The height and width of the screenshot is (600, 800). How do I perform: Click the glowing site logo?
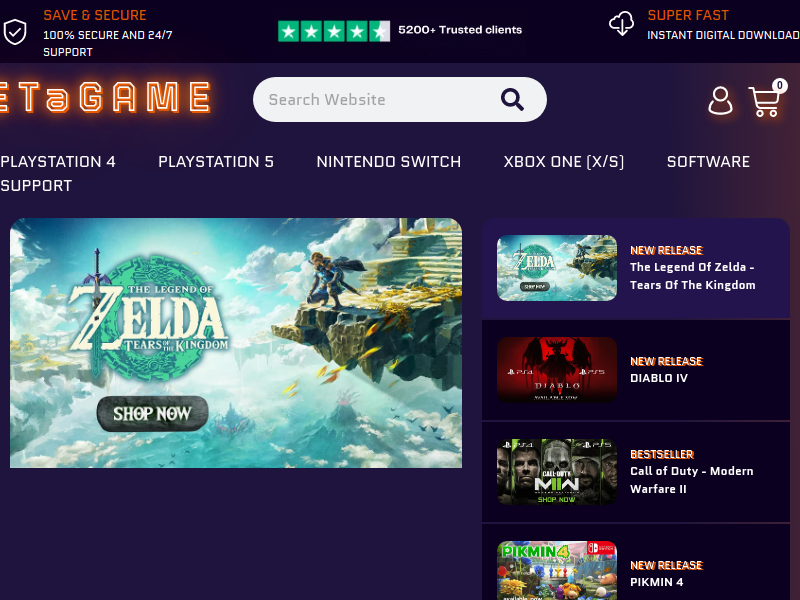105,97
